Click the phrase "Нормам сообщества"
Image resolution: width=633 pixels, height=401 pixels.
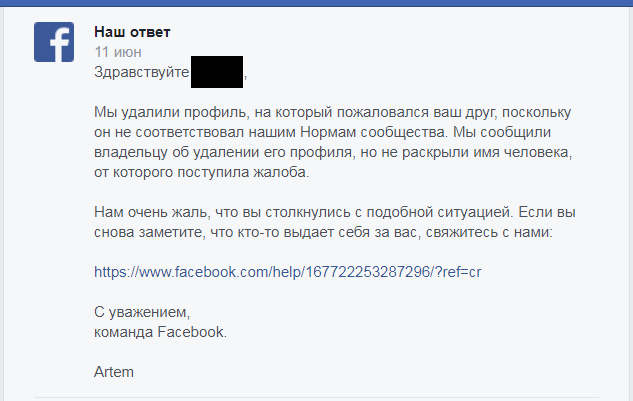point(380,132)
